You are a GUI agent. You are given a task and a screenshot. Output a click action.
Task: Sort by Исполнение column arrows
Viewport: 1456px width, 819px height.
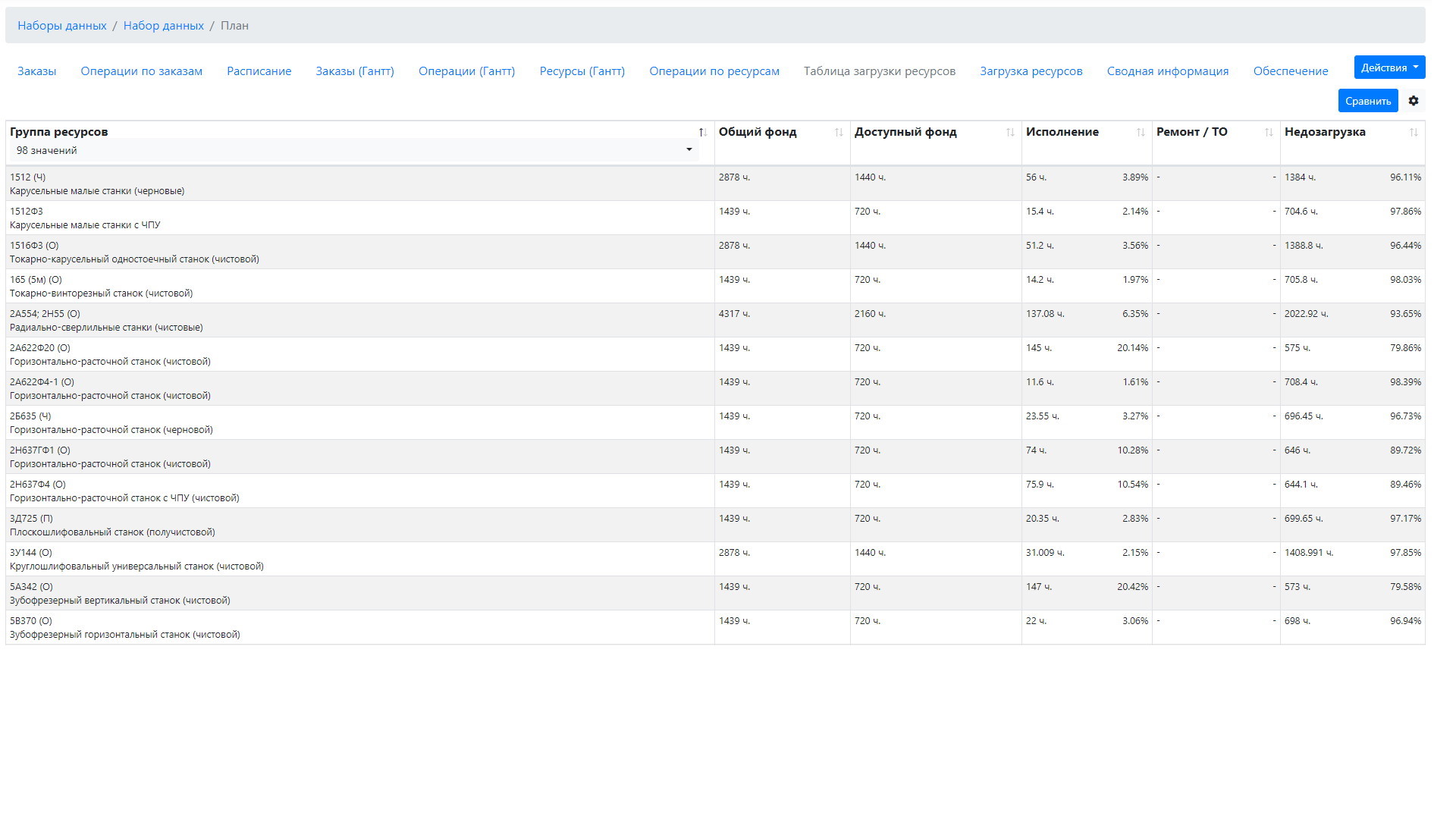[x=1140, y=133]
